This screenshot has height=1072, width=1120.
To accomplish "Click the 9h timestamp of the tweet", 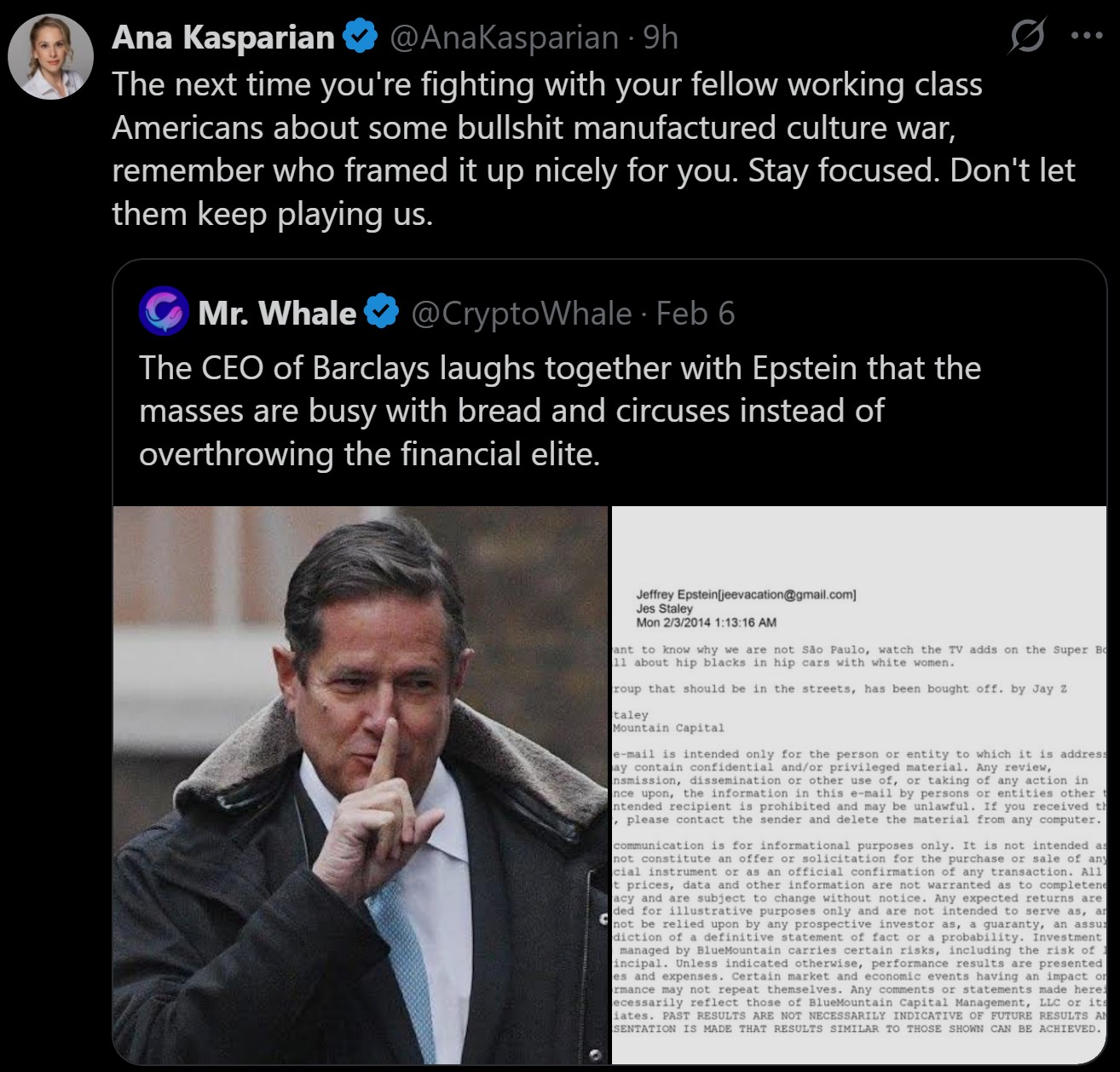I will click(x=661, y=37).
